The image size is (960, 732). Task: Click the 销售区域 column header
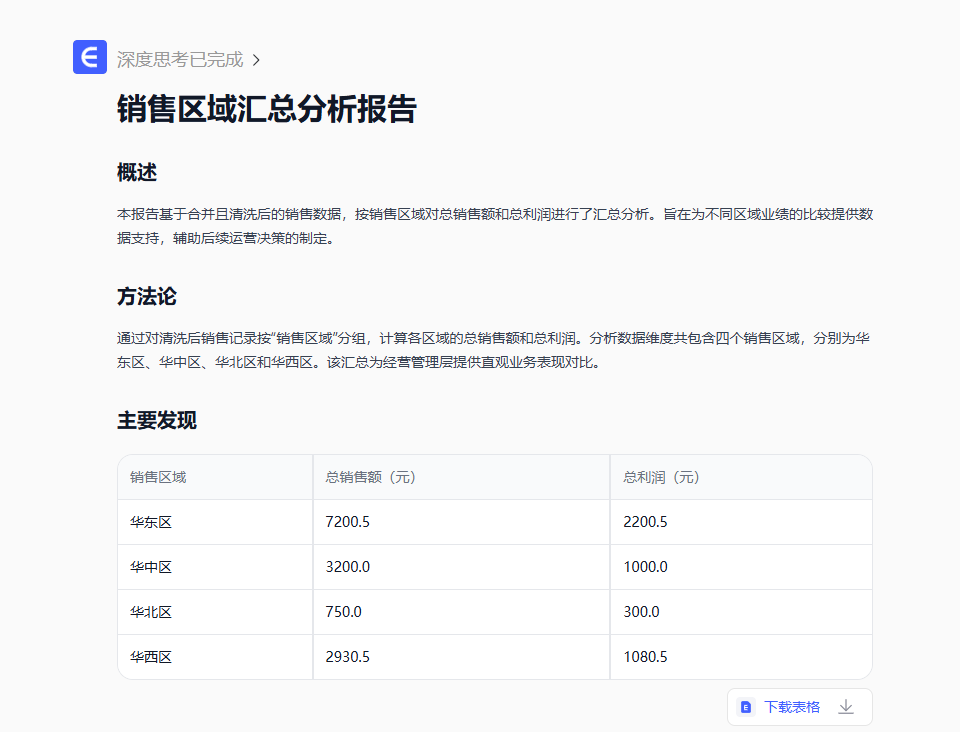coord(158,477)
